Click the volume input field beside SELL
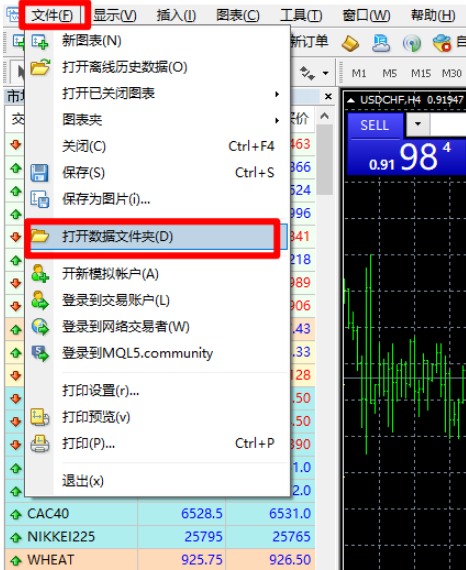The height and width of the screenshot is (570, 466). point(448,124)
